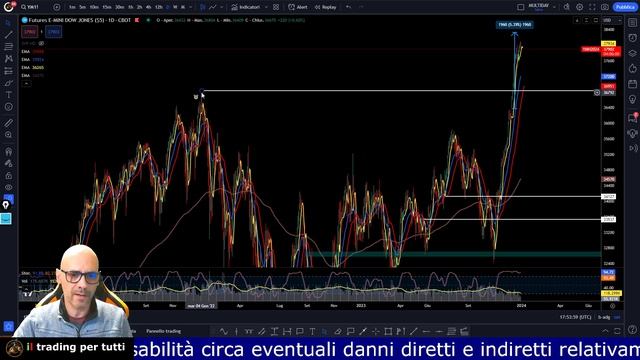Switch to the 4h timeframe

click(148, 7)
